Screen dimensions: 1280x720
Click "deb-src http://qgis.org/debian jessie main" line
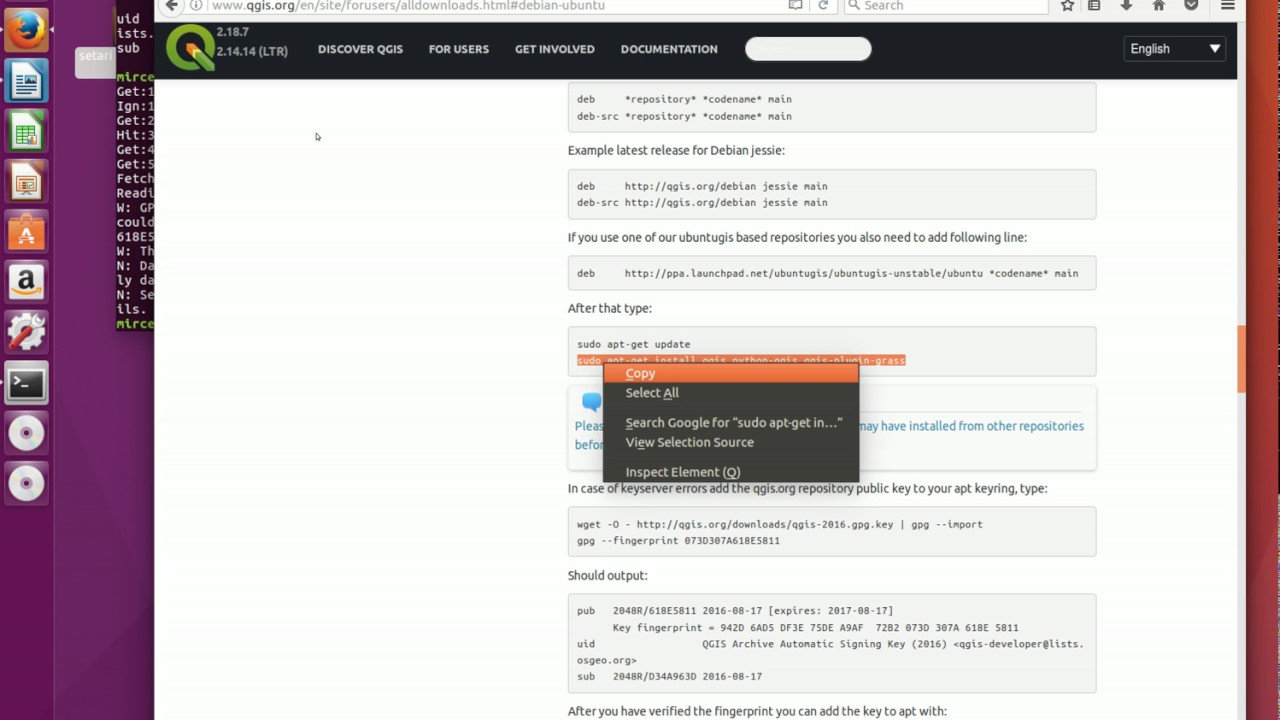click(x=702, y=203)
